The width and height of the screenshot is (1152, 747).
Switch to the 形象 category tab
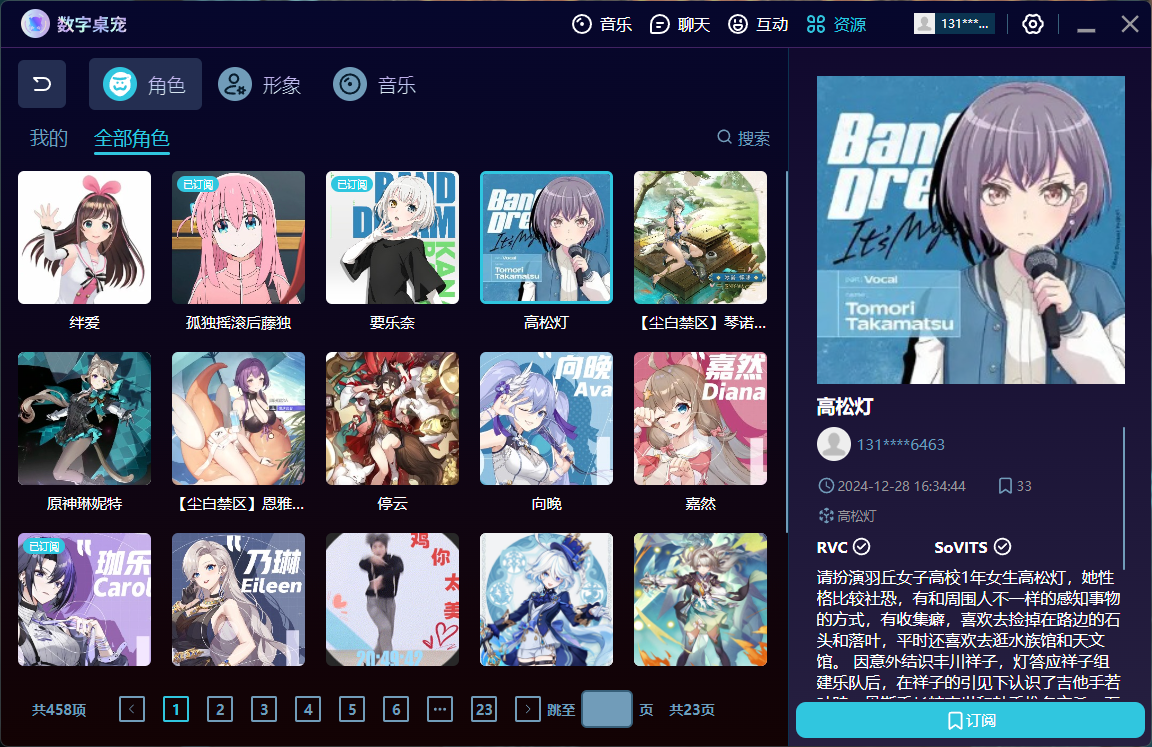[260, 84]
